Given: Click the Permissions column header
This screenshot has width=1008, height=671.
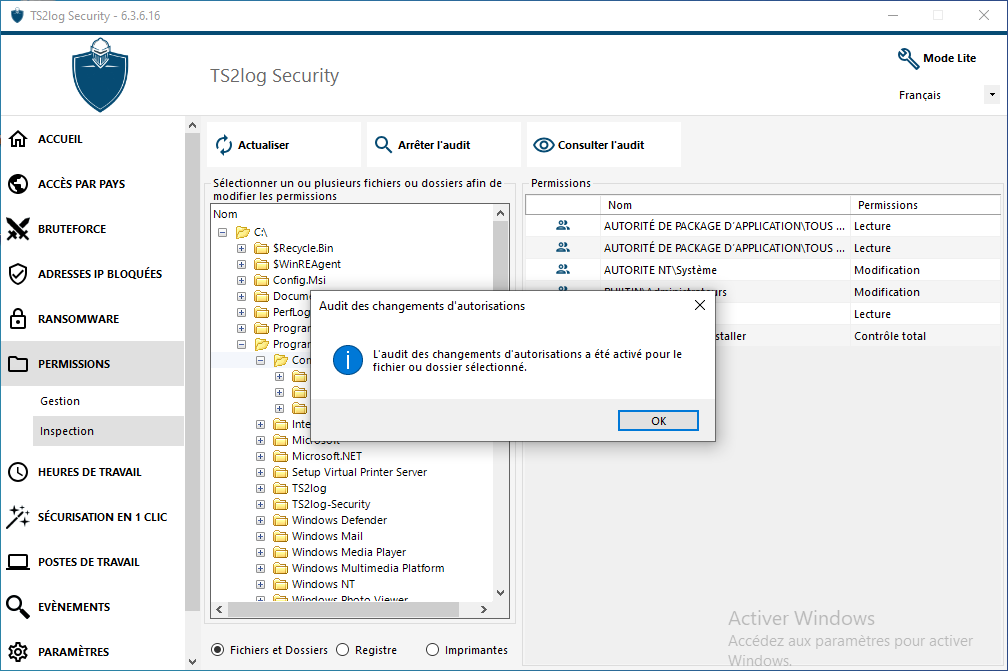Looking at the screenshot, I should click(925, 205).
